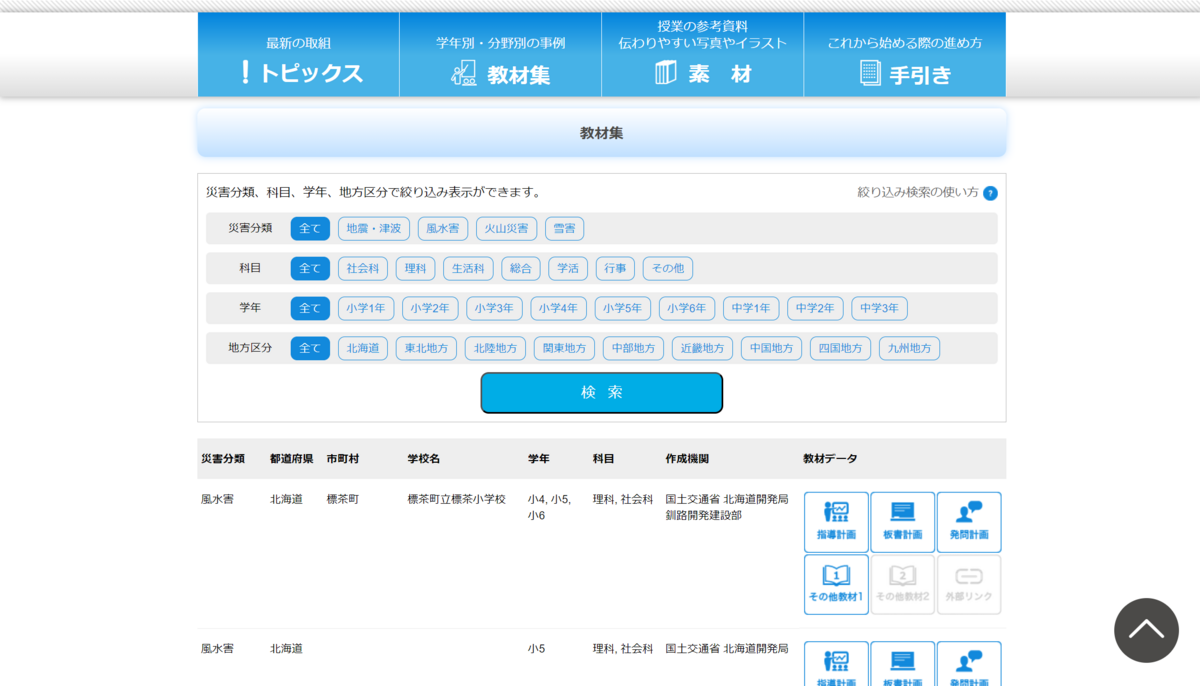Open 指導計画 icon in the 小5 row
The height and width of the screenshot is (686, 1200).
tap(836, 664)
